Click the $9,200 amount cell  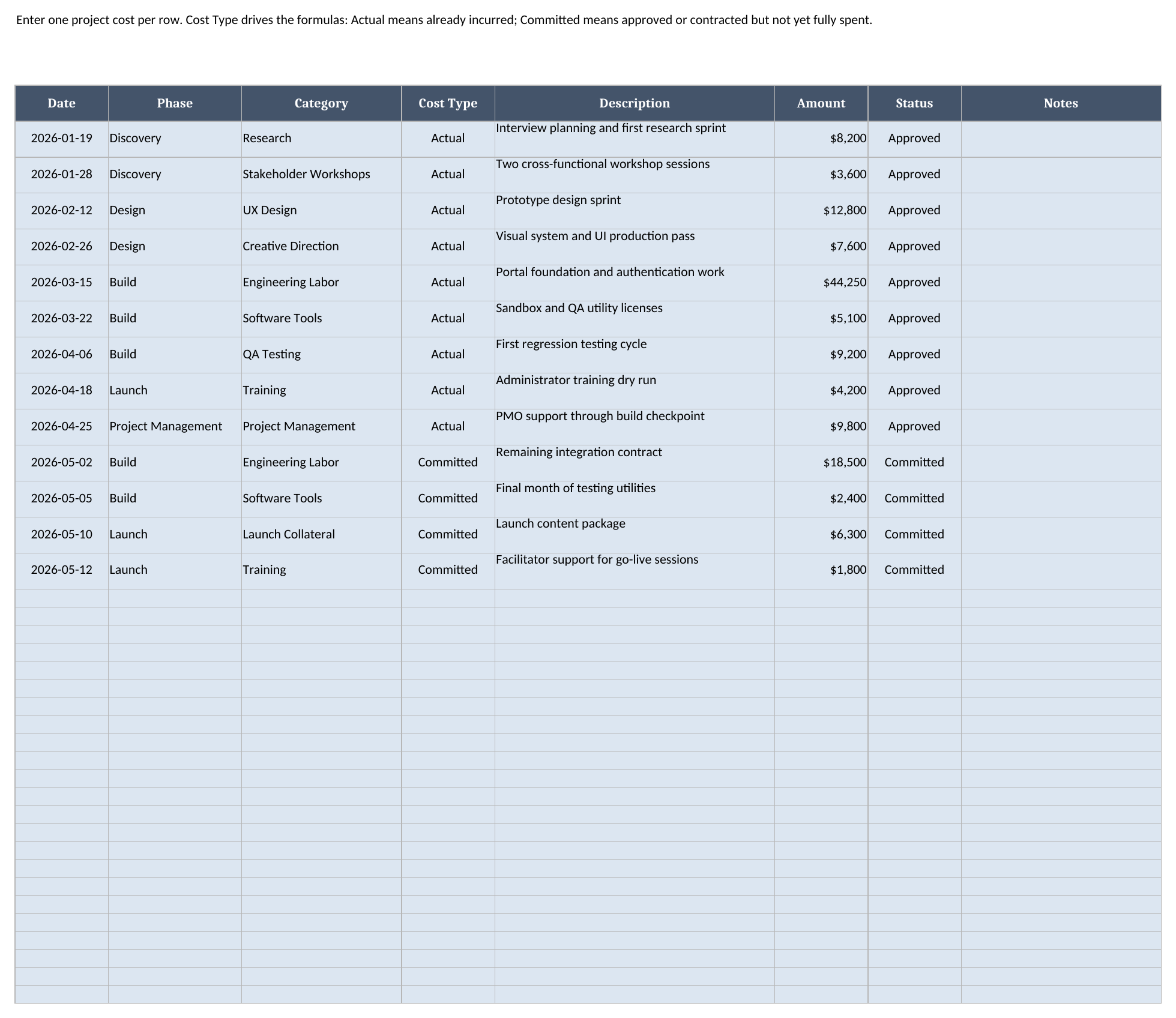[x=821, y=355]
